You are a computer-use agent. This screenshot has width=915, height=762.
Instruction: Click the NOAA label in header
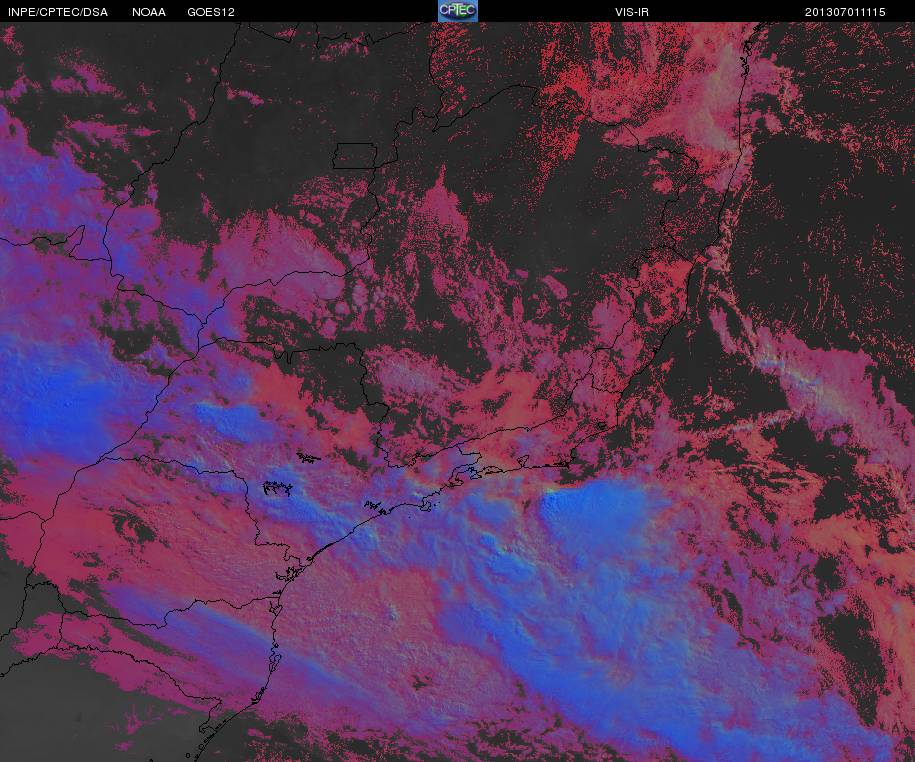pyautogui.click(x=149, y=12)
